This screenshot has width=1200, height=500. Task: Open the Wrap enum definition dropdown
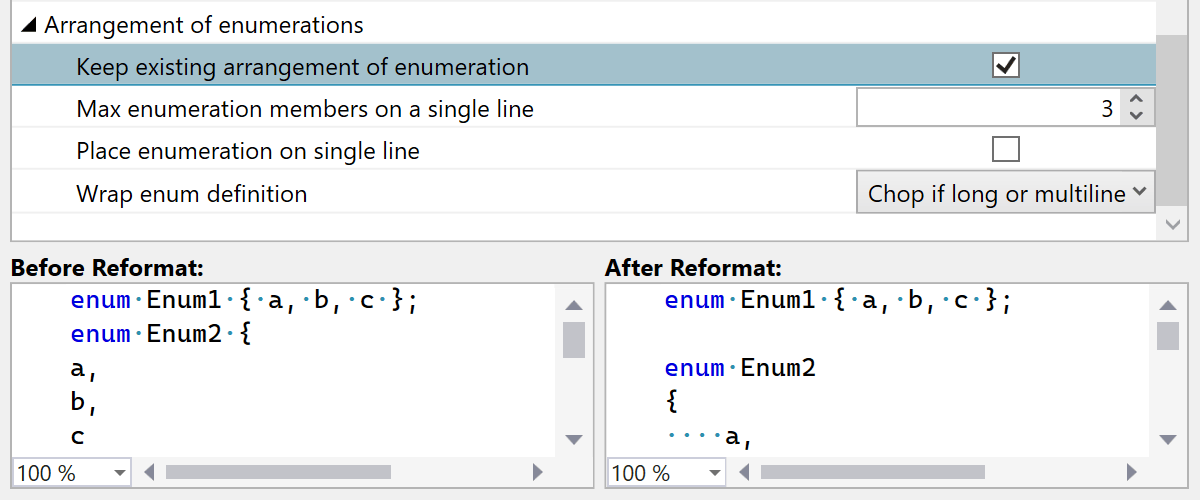[x=1005, y=193]
